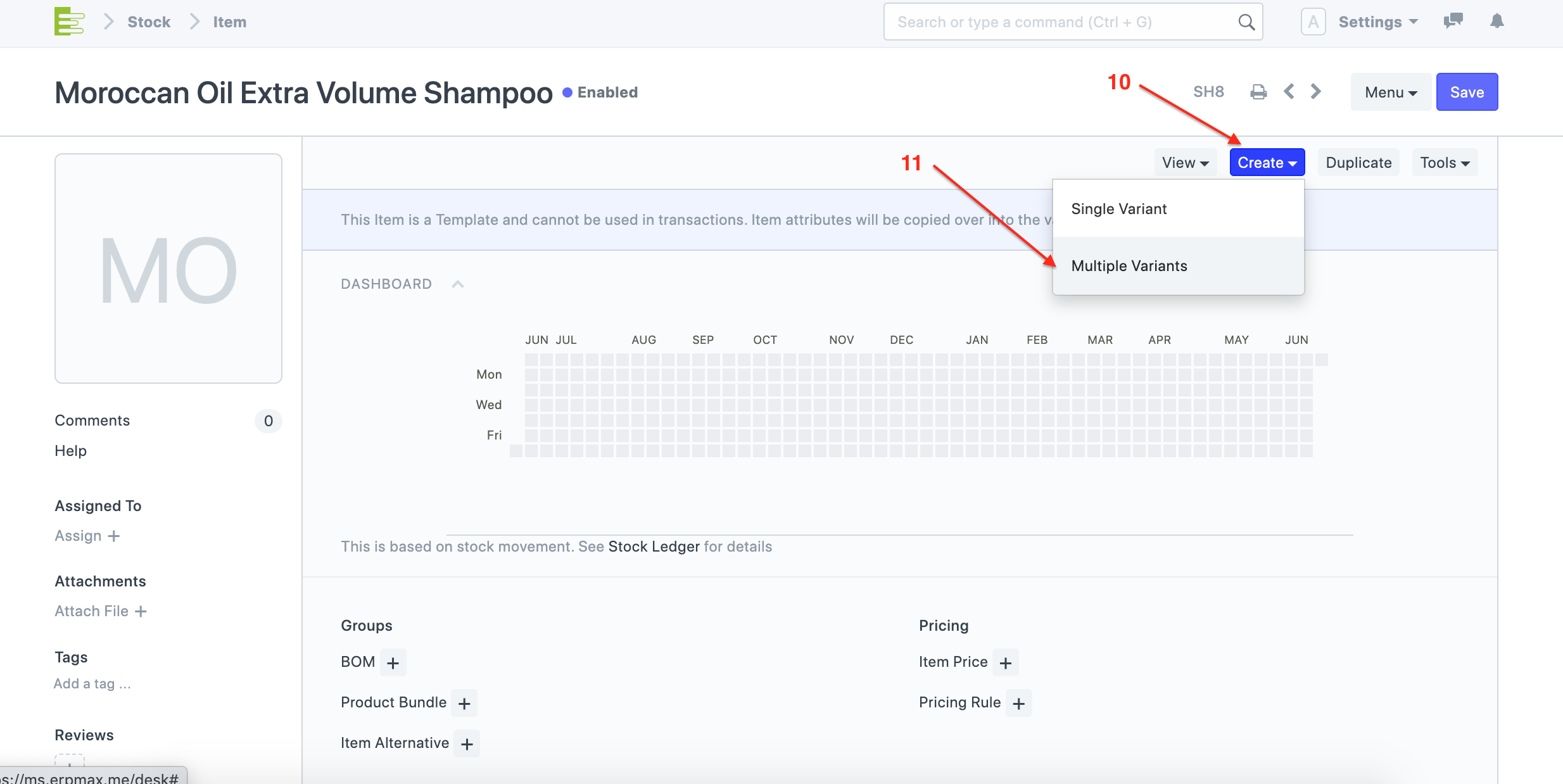Click the item title Moroccan Oil Shampoo
This screenshot has width=1563, height=784.
coord(303,92)
